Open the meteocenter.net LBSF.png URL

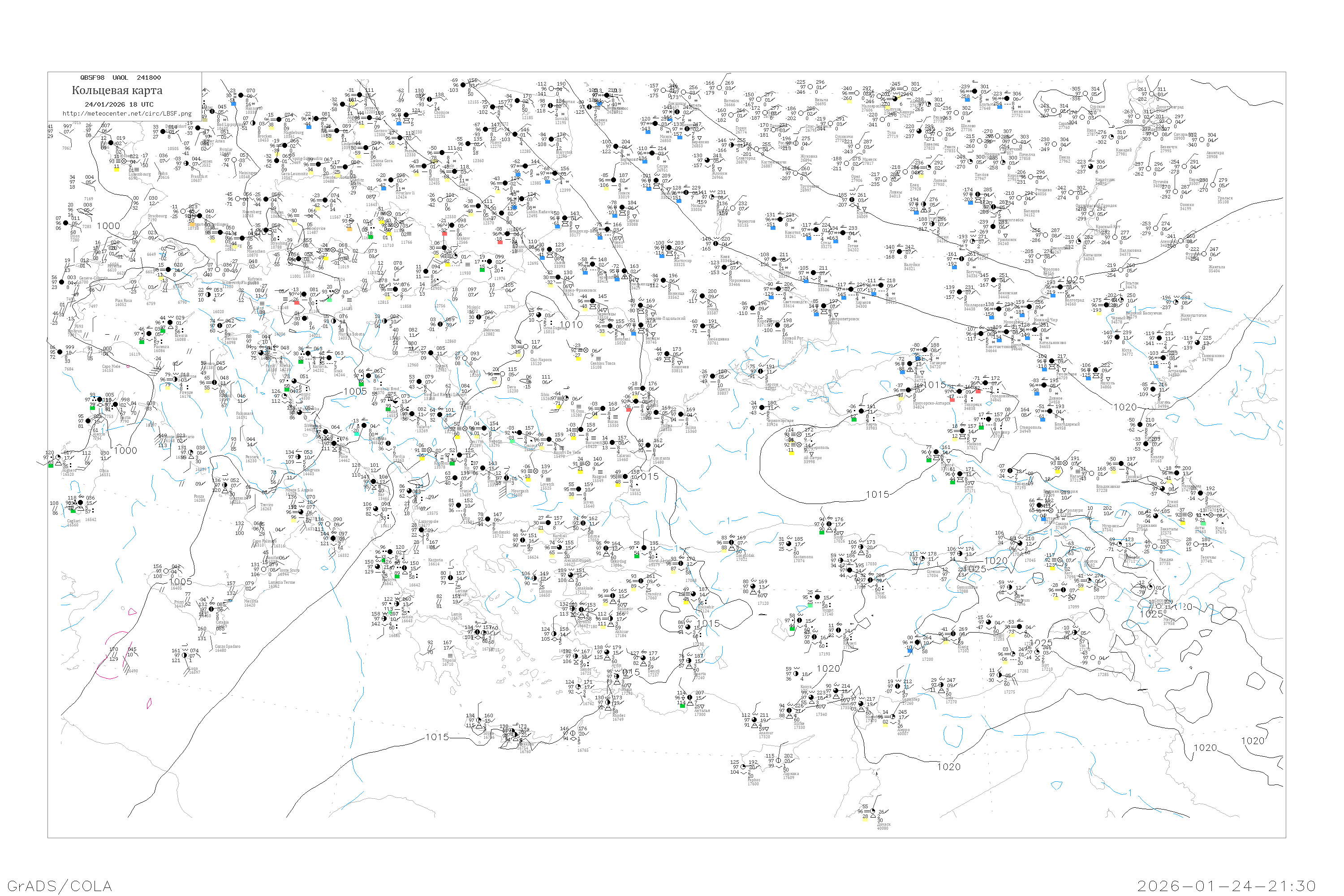(127, 114)
